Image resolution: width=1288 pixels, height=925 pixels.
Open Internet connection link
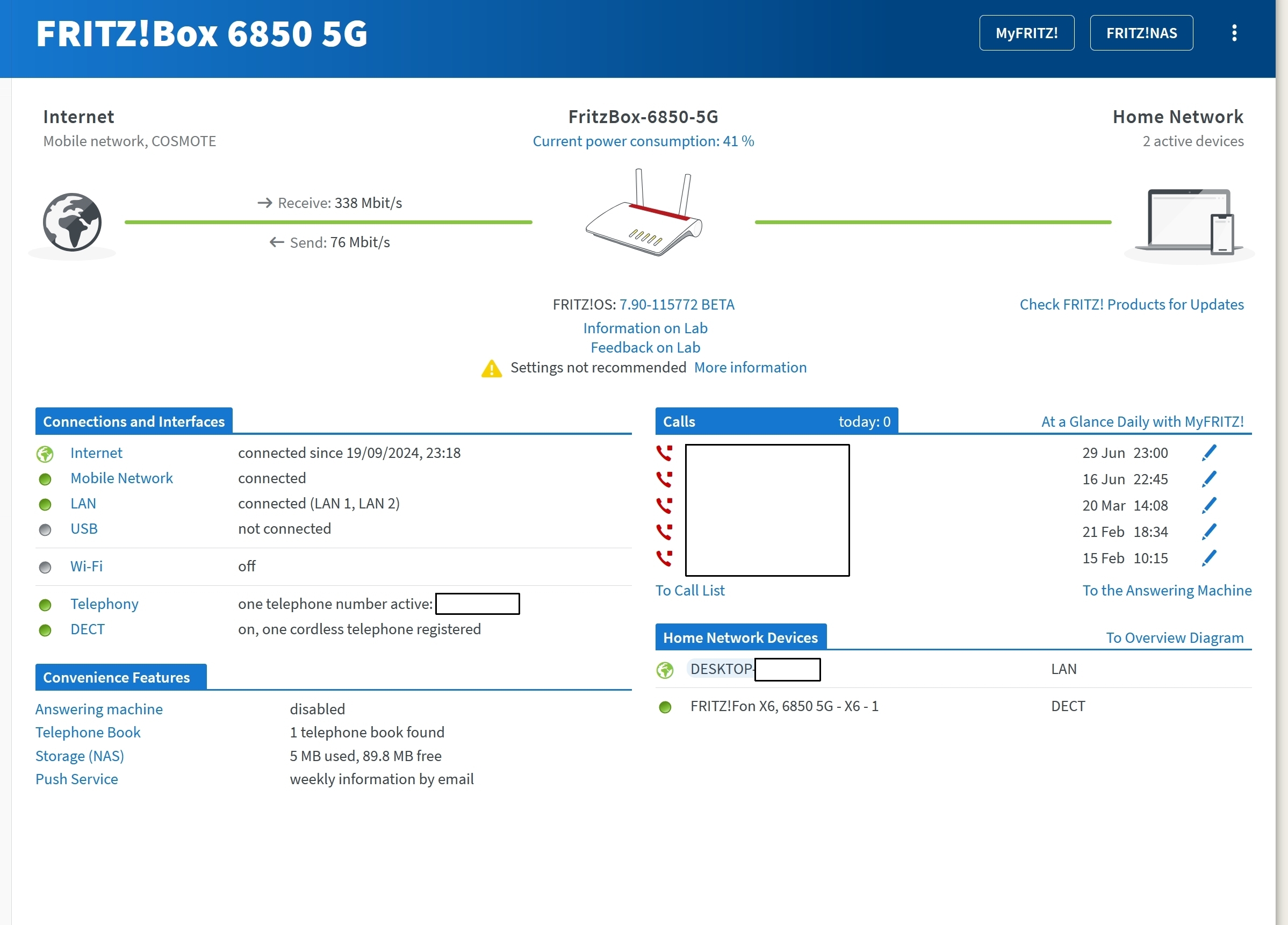(96, 453)
